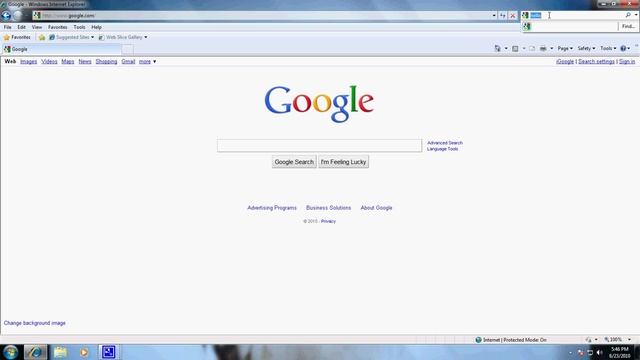Click the Favorites star button
Viewport: 640px width, 360px height.
pyautogui.click(x=17, y=37)
